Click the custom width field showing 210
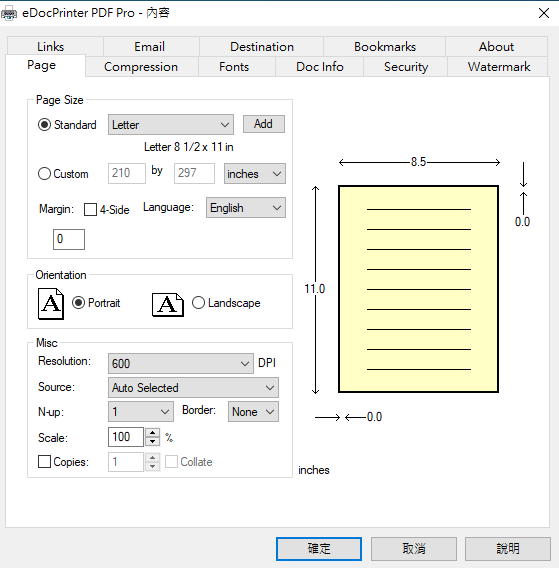The height and width of the screenshot is (568, 559). (127, 173)
